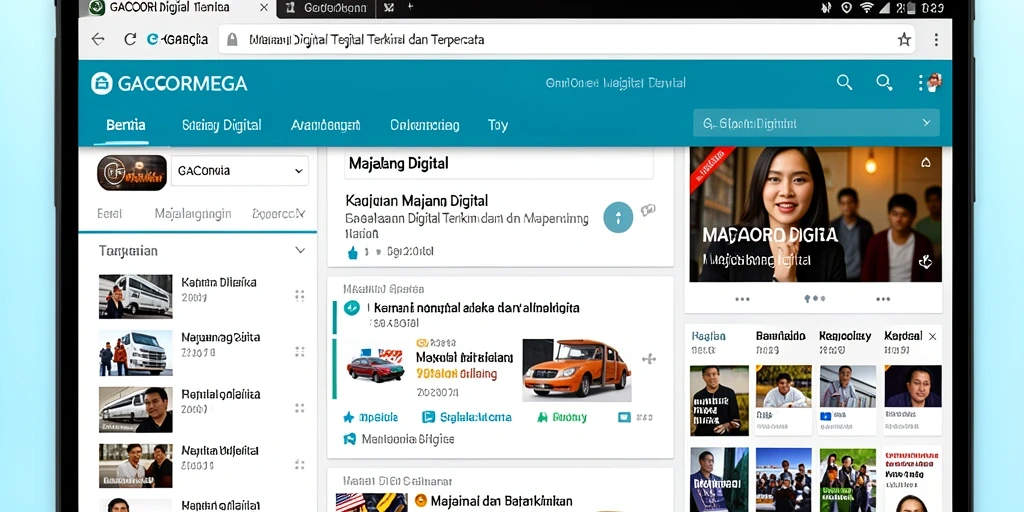Image resolution: width=1024 pixels, height=512 pixels.
Task: Open the GAConaia dropdown in sidebar
Action: tap(240, 171)
